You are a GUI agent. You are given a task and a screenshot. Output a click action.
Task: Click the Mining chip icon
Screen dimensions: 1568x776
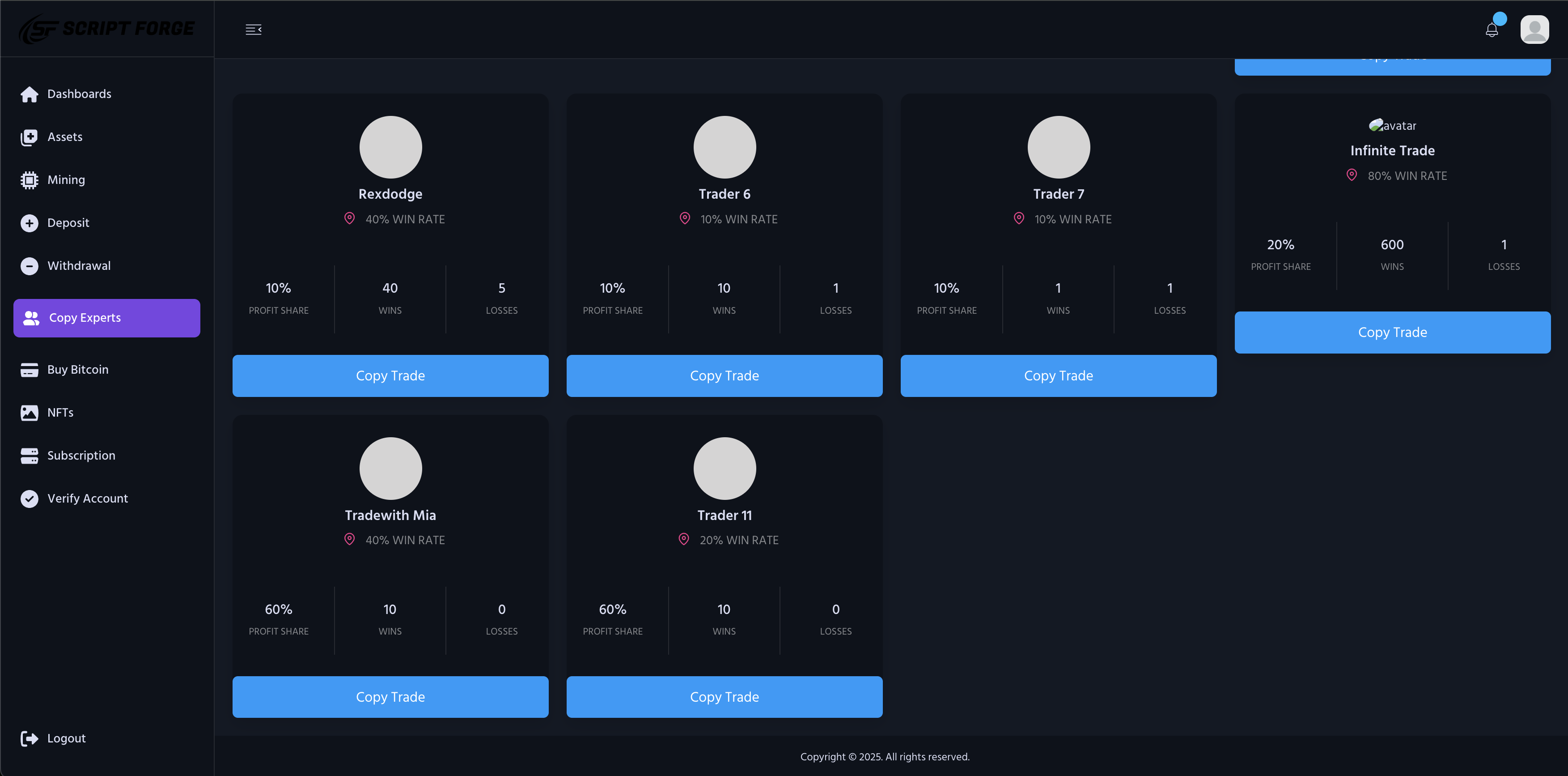point(29,180)
